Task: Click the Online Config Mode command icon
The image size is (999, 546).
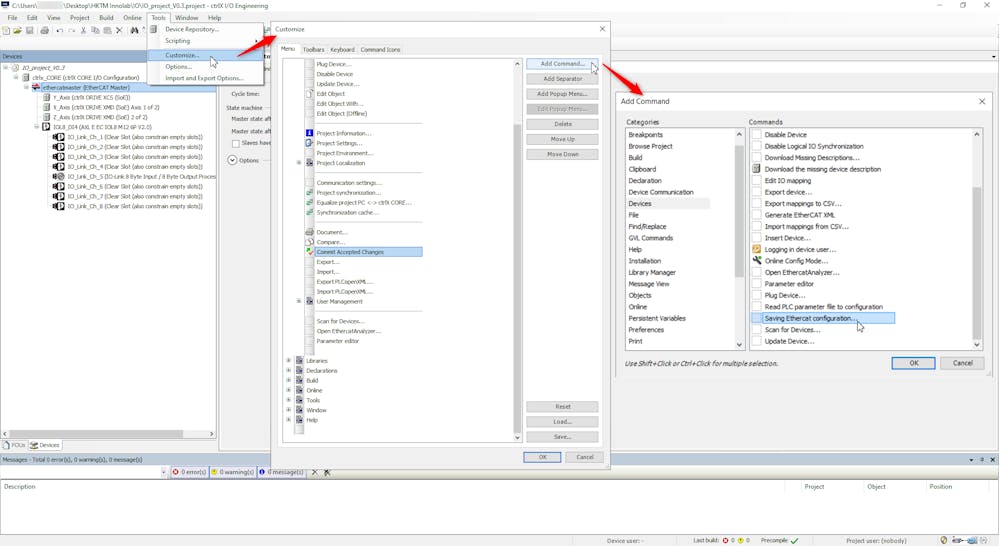Action: pyautogui.click(x=757, y=261)
